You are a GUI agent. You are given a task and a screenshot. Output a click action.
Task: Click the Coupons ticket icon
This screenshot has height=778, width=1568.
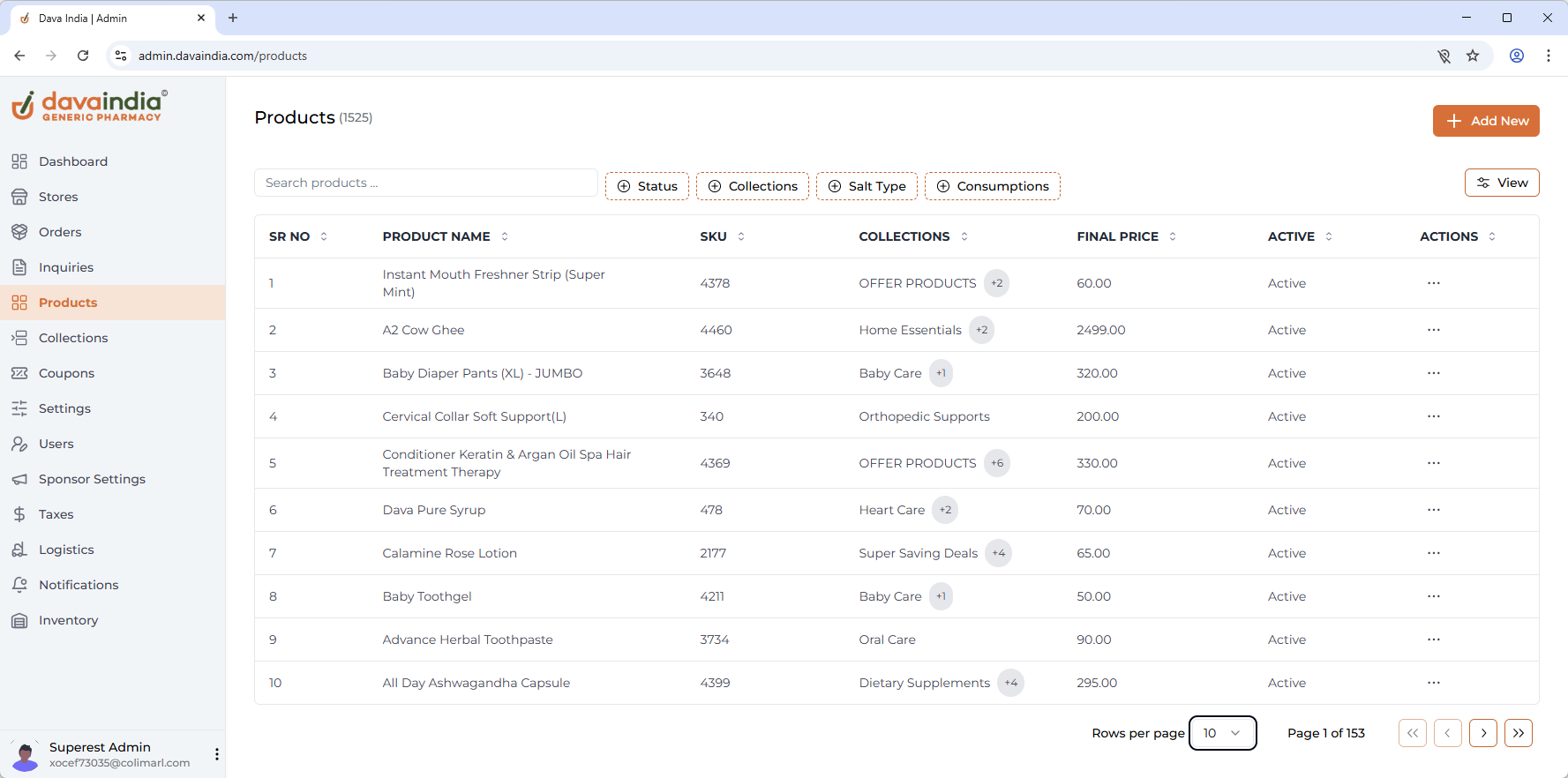(19, 373)
